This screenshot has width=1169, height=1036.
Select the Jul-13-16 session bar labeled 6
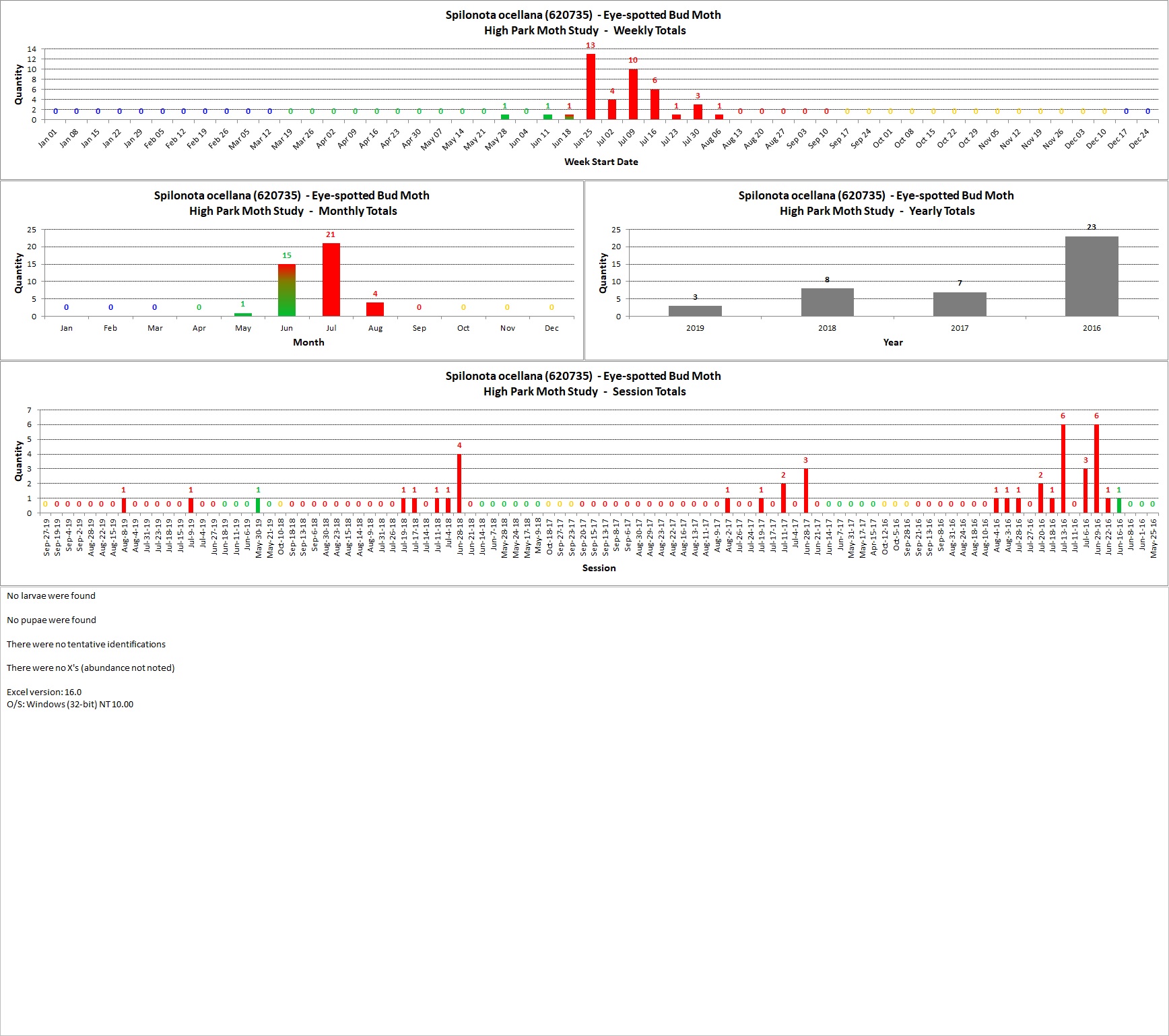coord(1063,469)
